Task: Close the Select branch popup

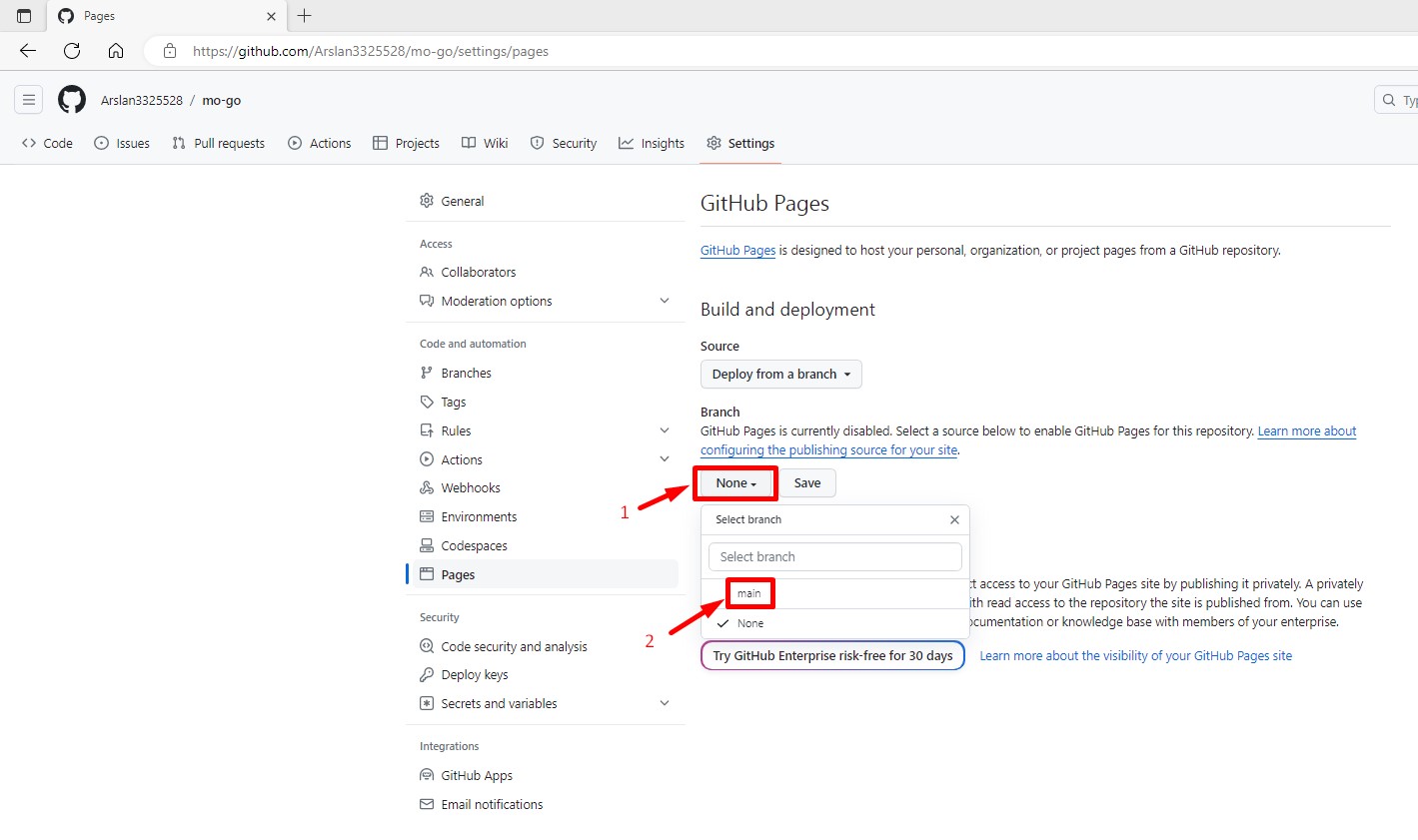Action: tap(954, 519)
